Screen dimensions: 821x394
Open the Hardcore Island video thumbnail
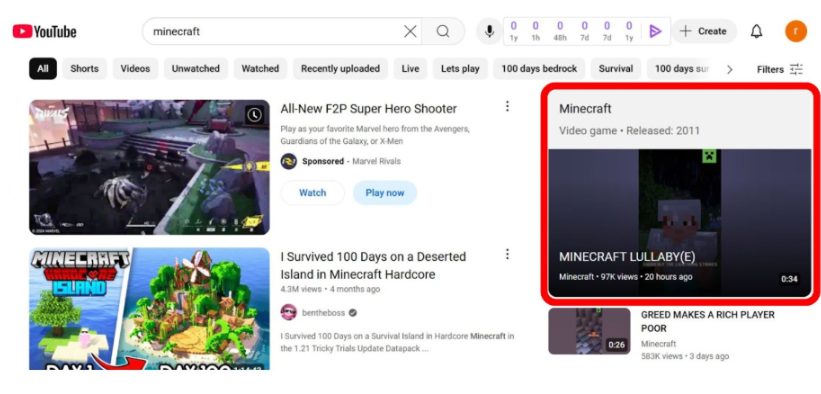(x=149, y=309)
